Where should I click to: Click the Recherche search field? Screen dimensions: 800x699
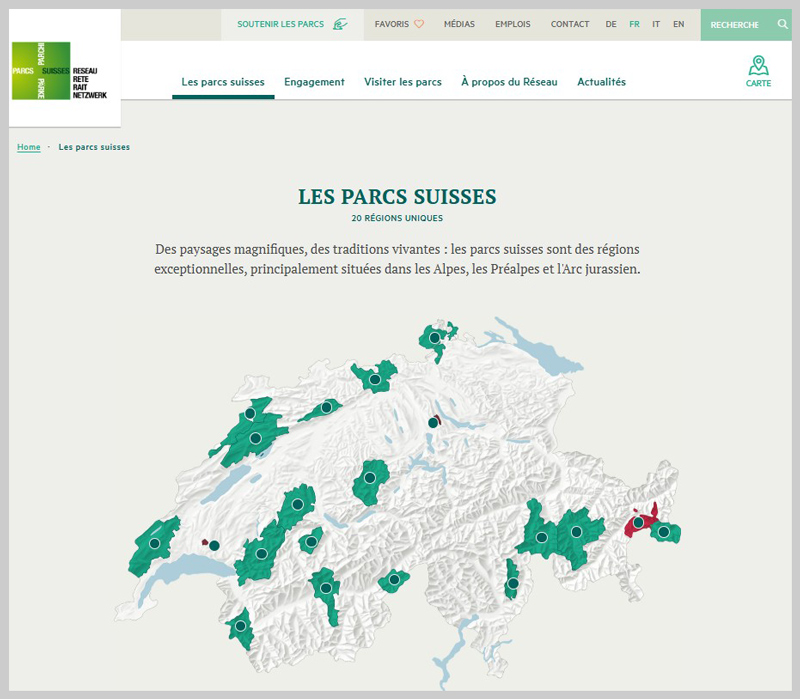(734, 24)
